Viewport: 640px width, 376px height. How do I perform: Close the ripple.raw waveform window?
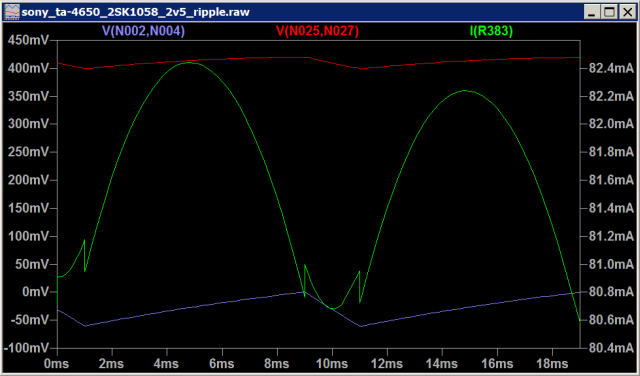[x=628, y=12]
